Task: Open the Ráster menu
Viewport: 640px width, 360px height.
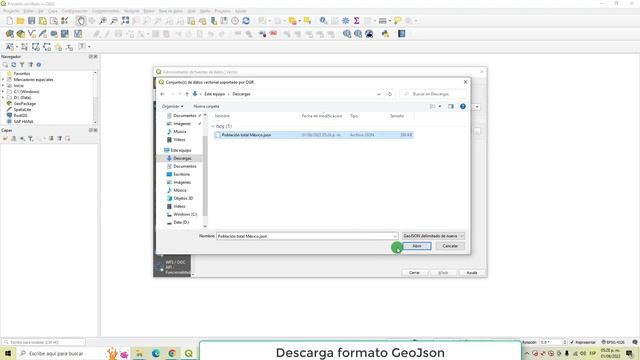Action: pos(149,11)
